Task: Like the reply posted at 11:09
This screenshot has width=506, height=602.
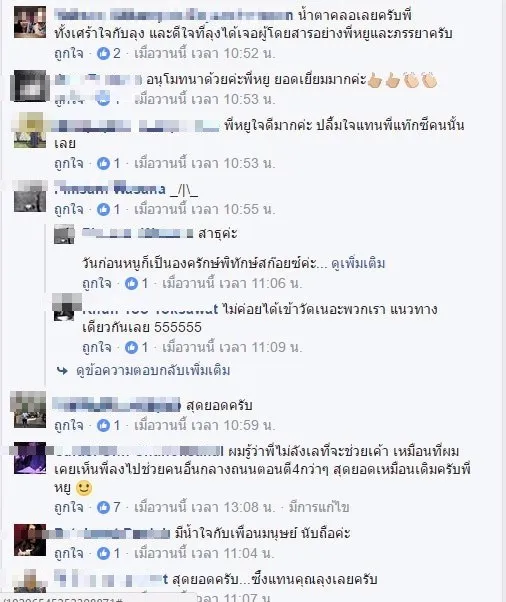Action: (97, 347)
